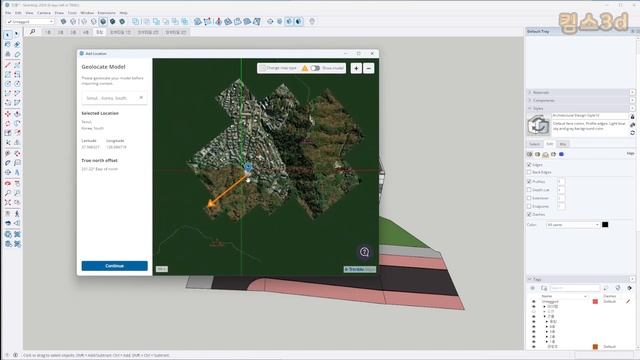Enable the Endpoints checkbox

529,206
